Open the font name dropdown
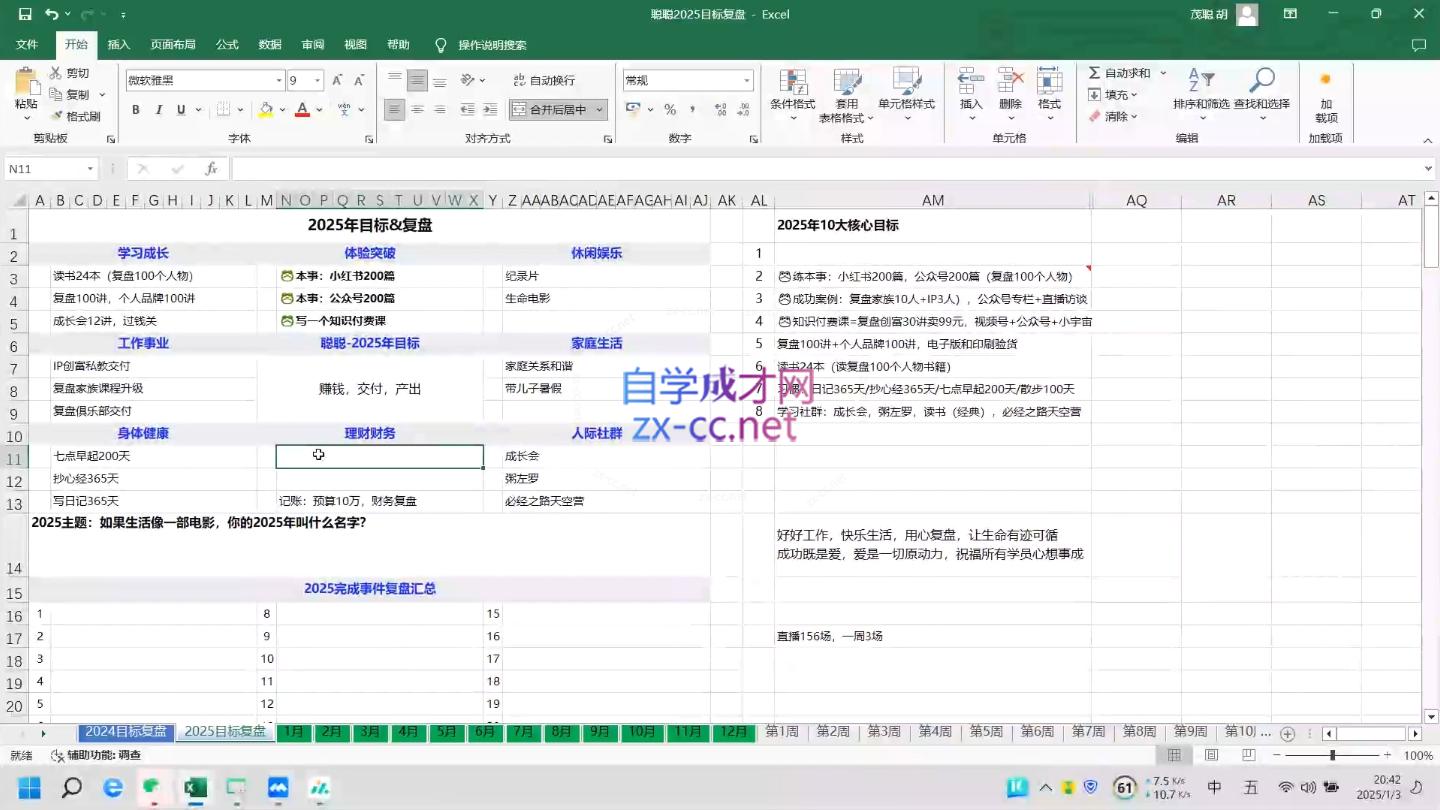Image resolution: width=1440 pixels, height=810 pixels. point(279,80)
